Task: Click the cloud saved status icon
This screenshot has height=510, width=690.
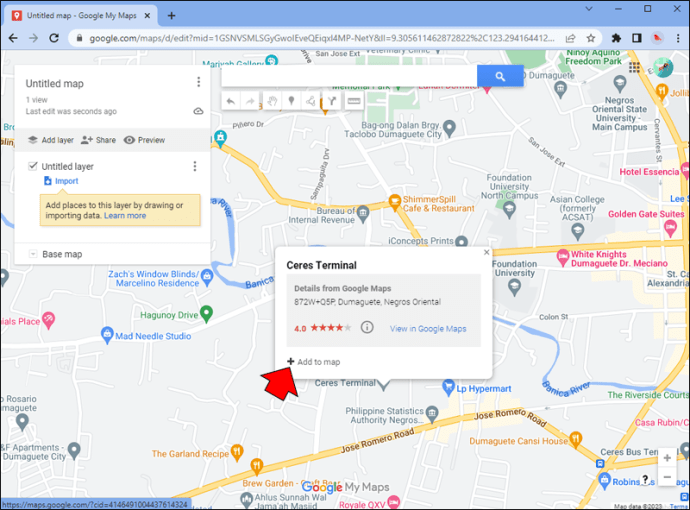Action: (x=198, y=111)
